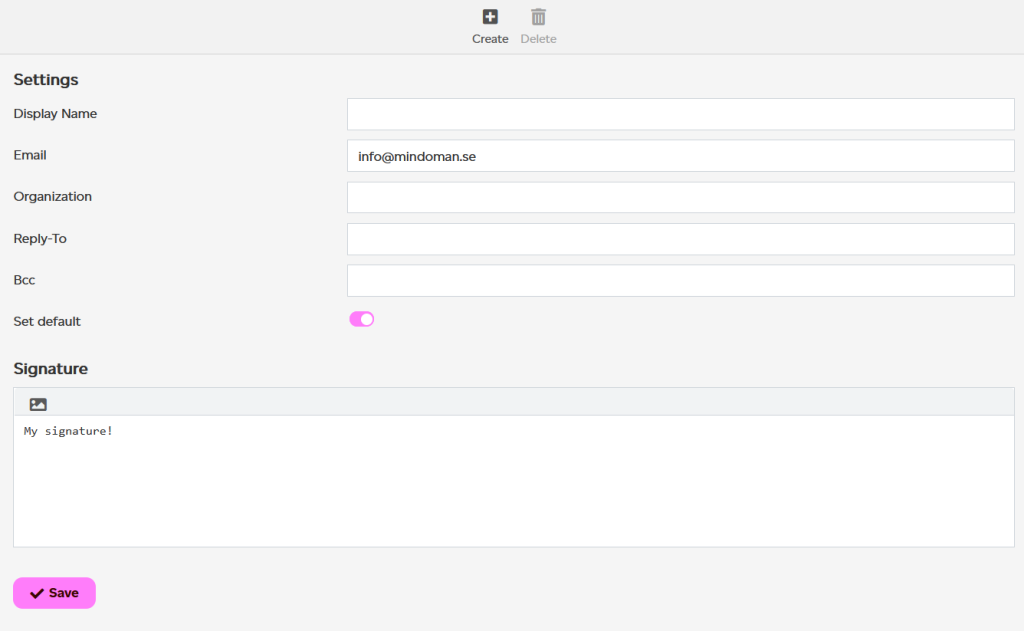Toggle the Set default switch off

pyautogui.click(x=361, y=319)
